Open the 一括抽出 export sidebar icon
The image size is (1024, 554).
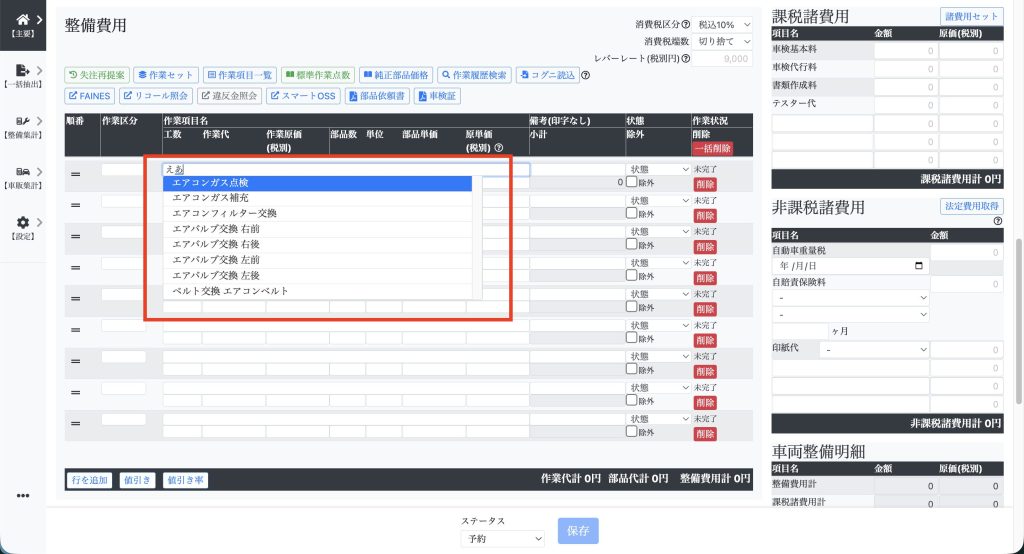(x=22, y=71)
